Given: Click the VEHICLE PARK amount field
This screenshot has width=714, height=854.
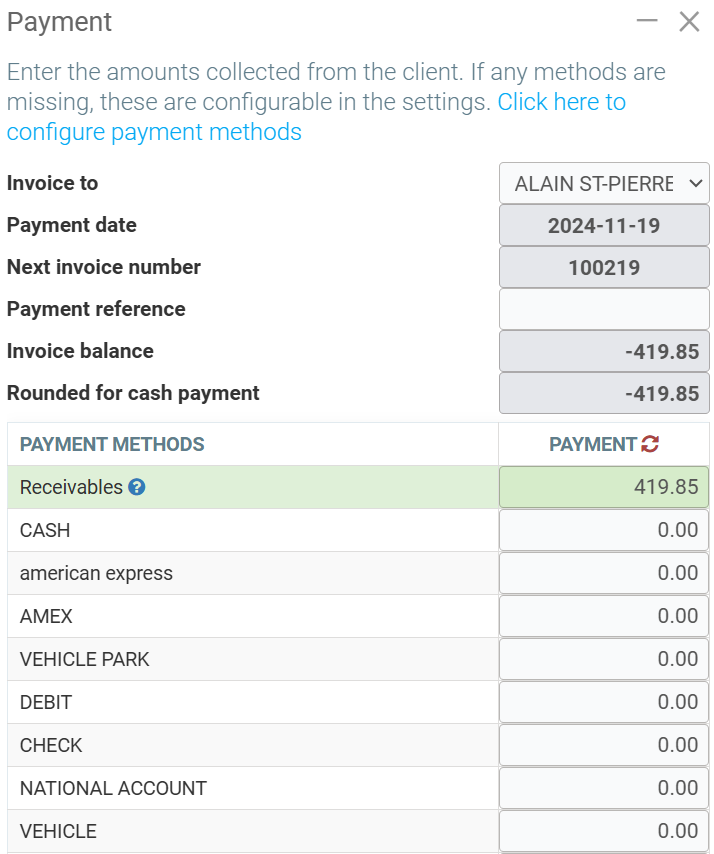Looking at the screenshot, I should [604, 659].
